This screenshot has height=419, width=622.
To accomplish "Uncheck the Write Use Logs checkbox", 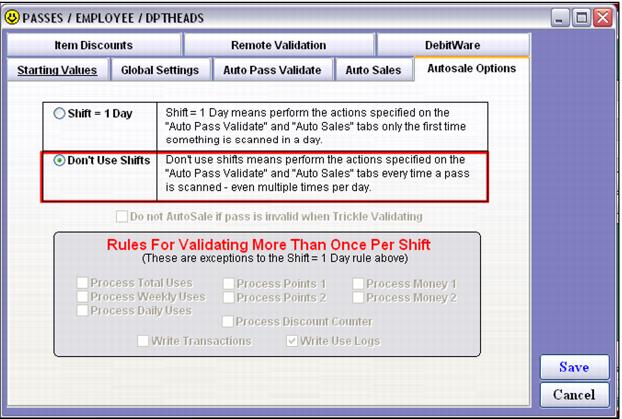I will (x=292, y=341).
